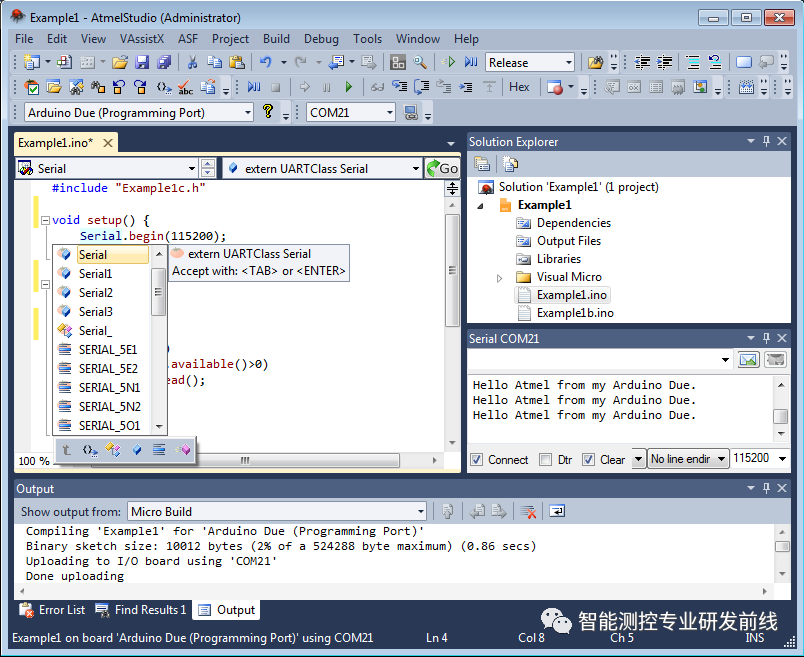Expand the Visual Micro folder
This screenshot has height=657, width=804.
tap(499, 278)
